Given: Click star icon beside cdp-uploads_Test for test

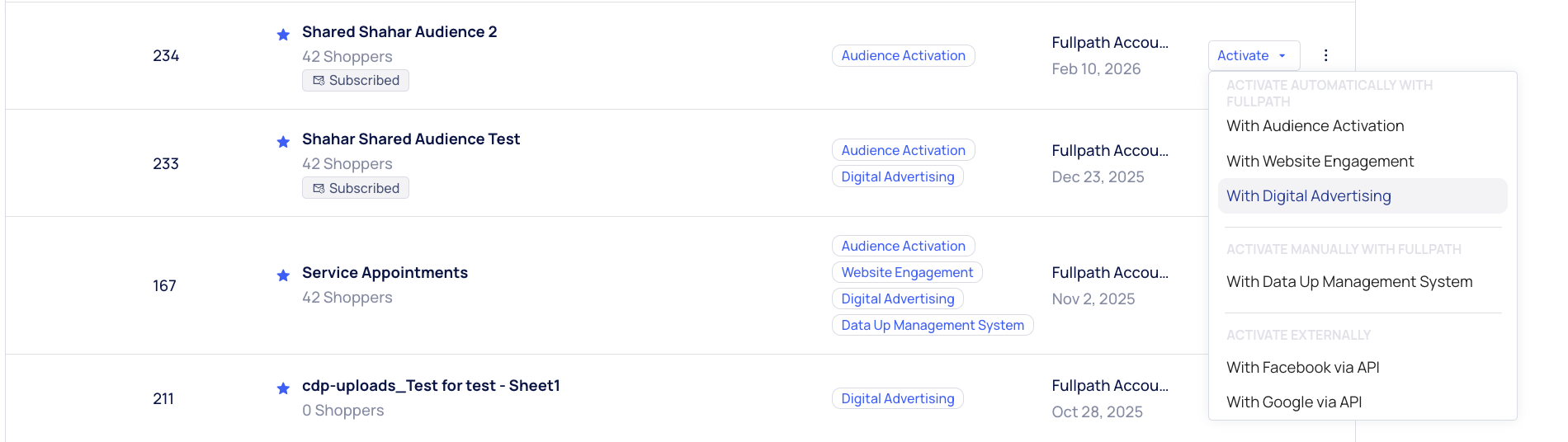Looking at the screenshot, I should coord(283,388).
